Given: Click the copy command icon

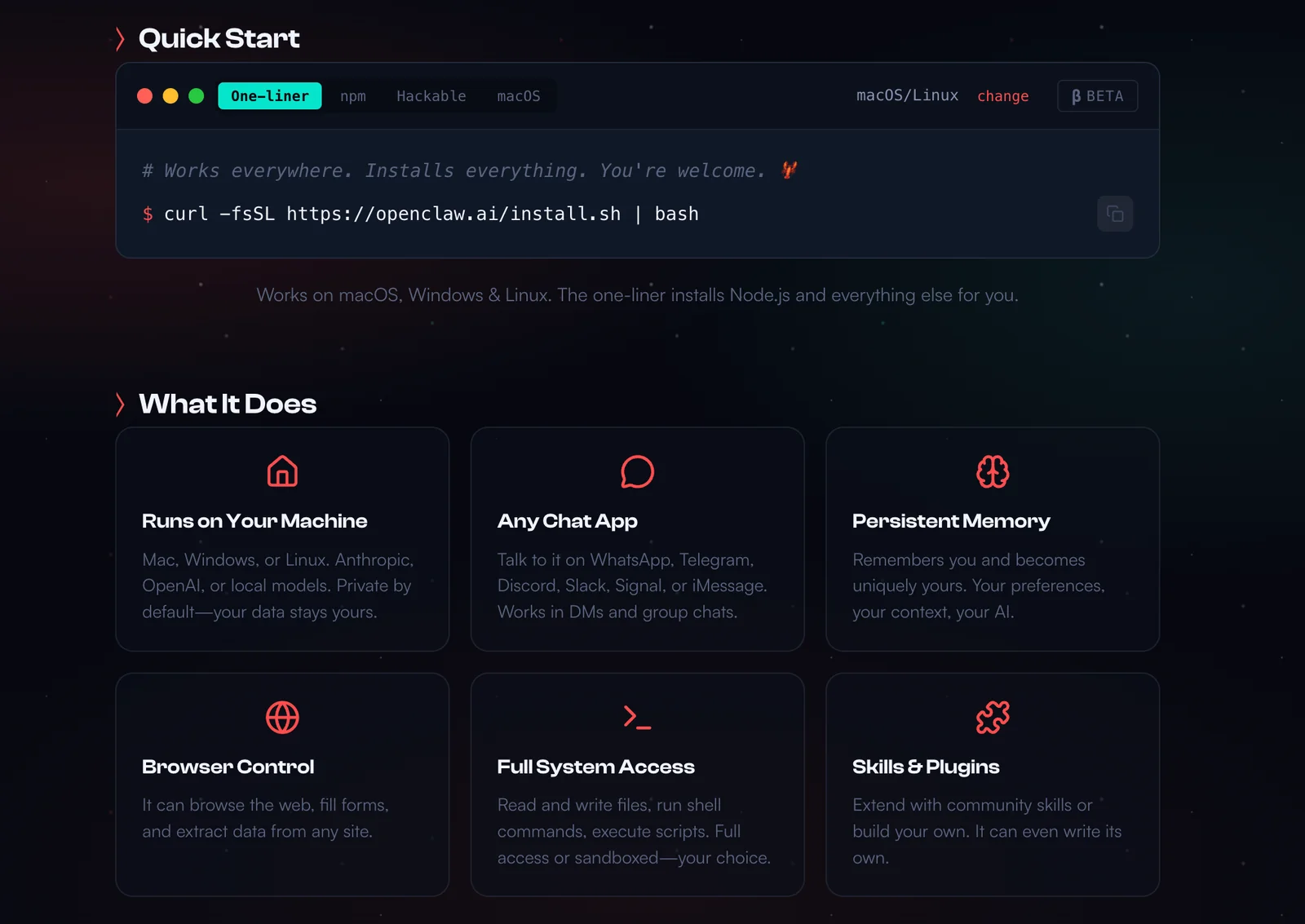Looking at the screenshot, I should 1114,214.
